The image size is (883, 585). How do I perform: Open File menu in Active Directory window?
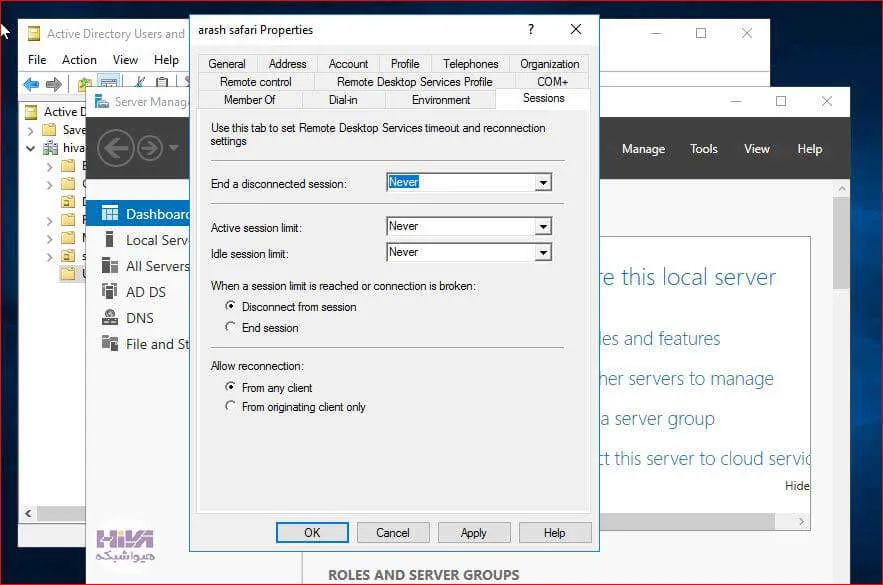click(x=37, y=60)
